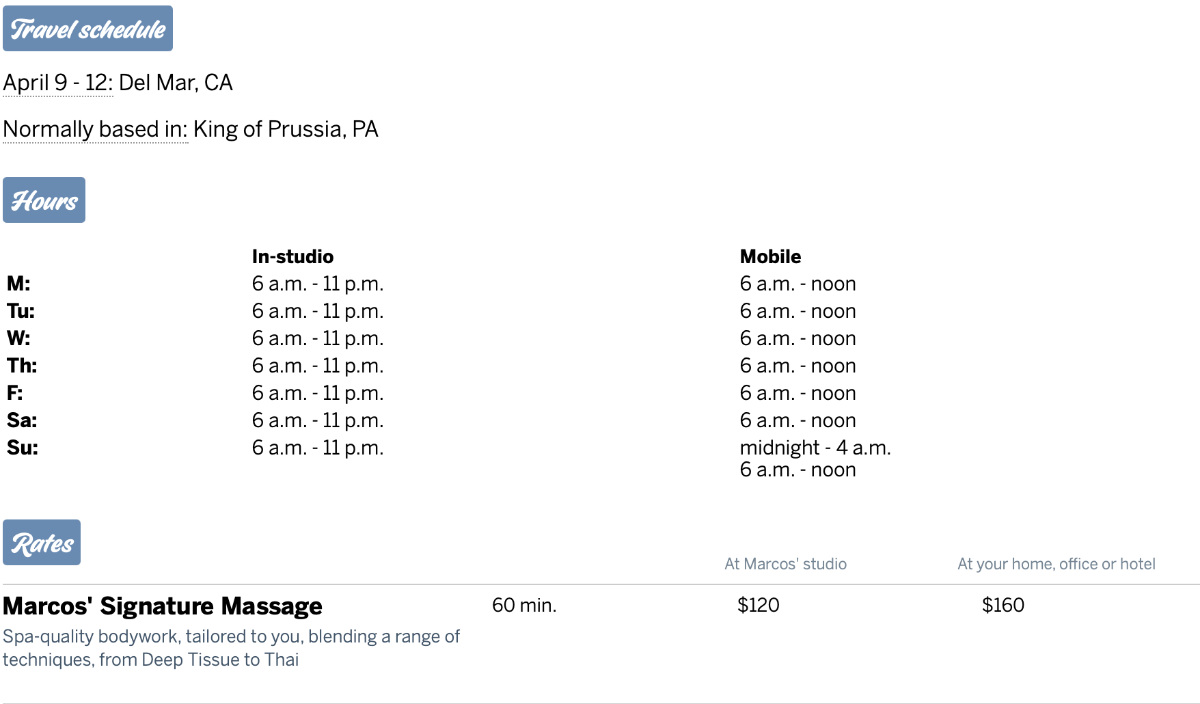Click the In-studio column header
The width and height of the screenshot is (1200, 704).
click(293, 257)
